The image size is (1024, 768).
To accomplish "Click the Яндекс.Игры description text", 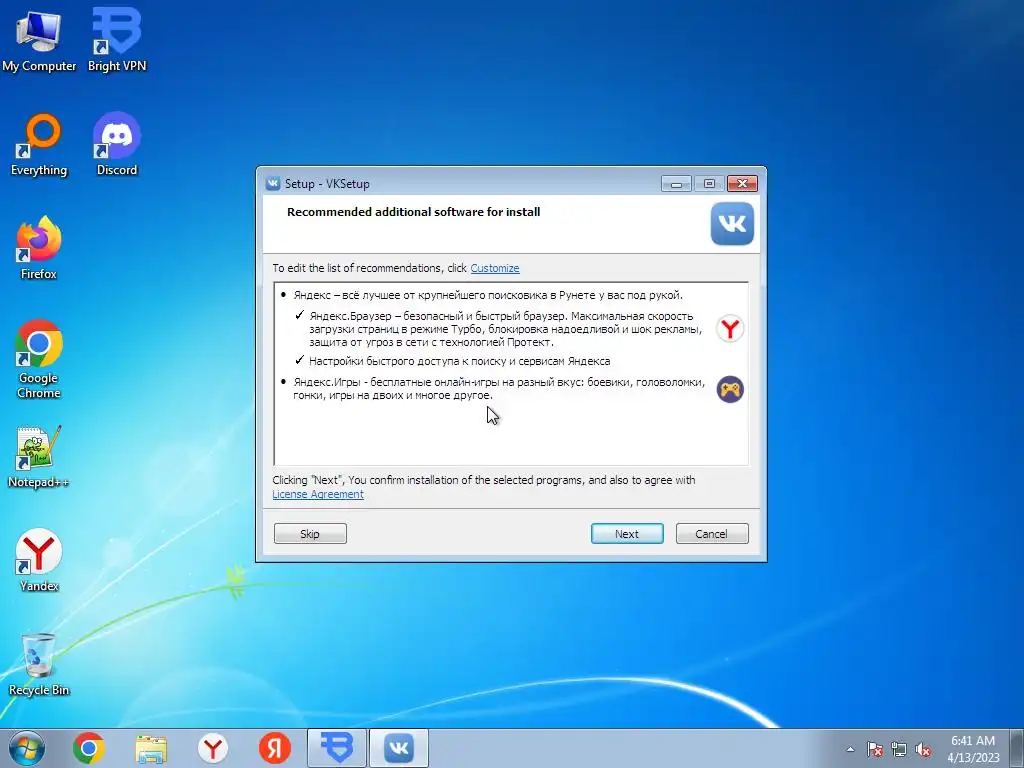I will [499, 389].
